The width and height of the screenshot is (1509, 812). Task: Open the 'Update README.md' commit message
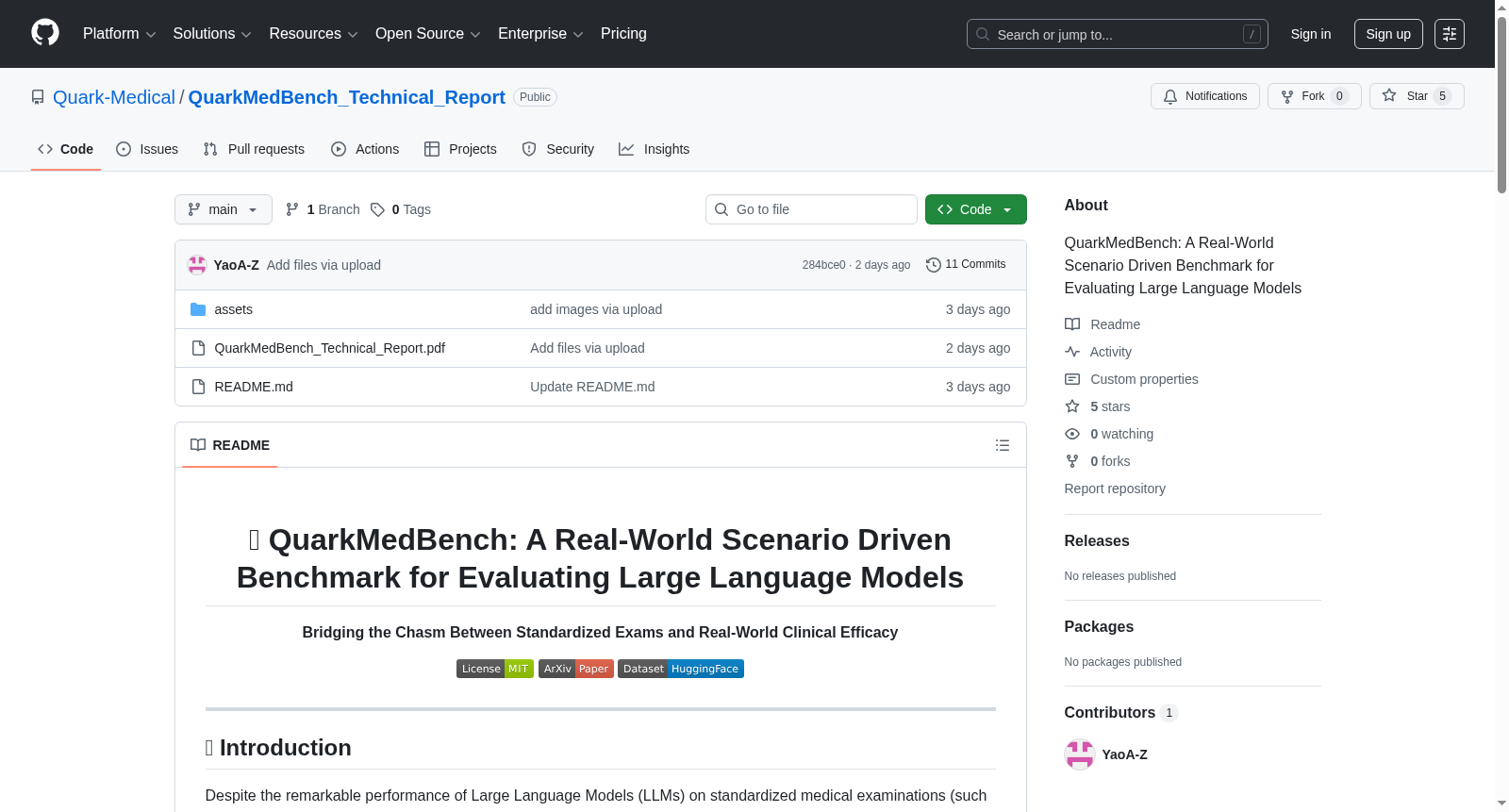[x=592, y=387]
